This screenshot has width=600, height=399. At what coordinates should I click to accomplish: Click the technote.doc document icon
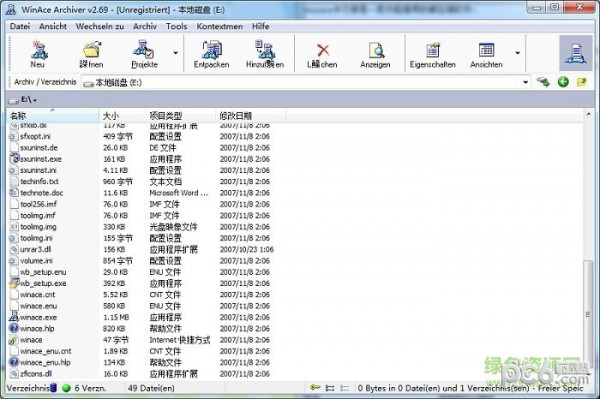pos(14,192)
